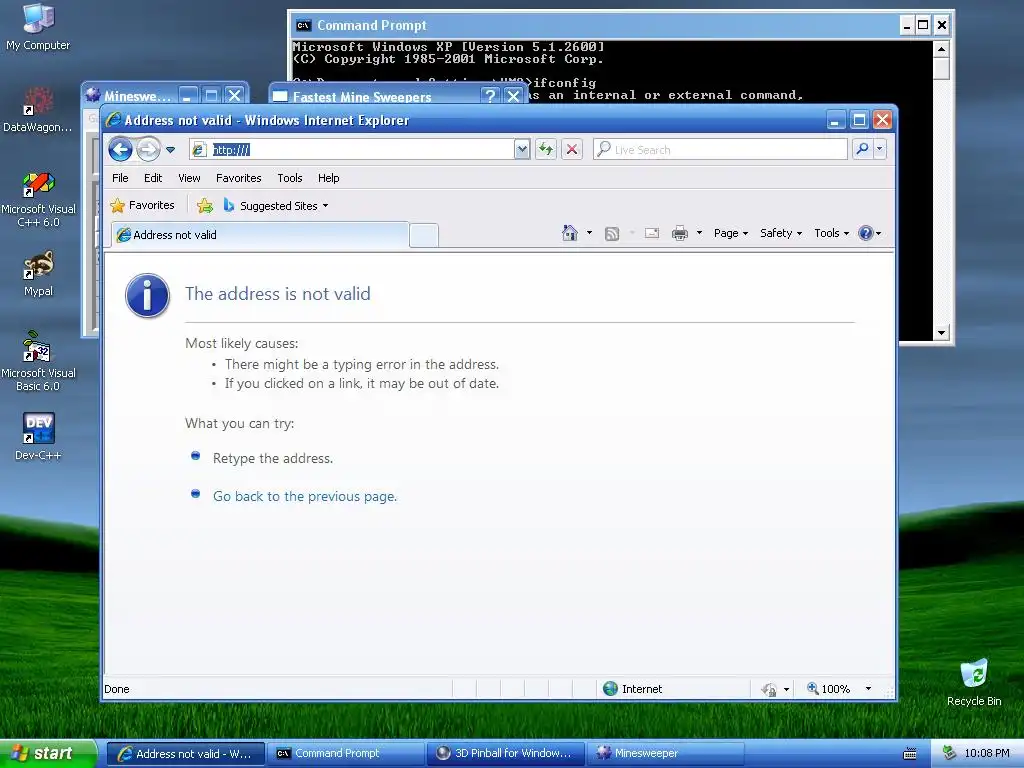This screenshot has height=768, width=1024.
Task: Open the zoom level 100% dropdown arrow
Action: coord(868,688)
